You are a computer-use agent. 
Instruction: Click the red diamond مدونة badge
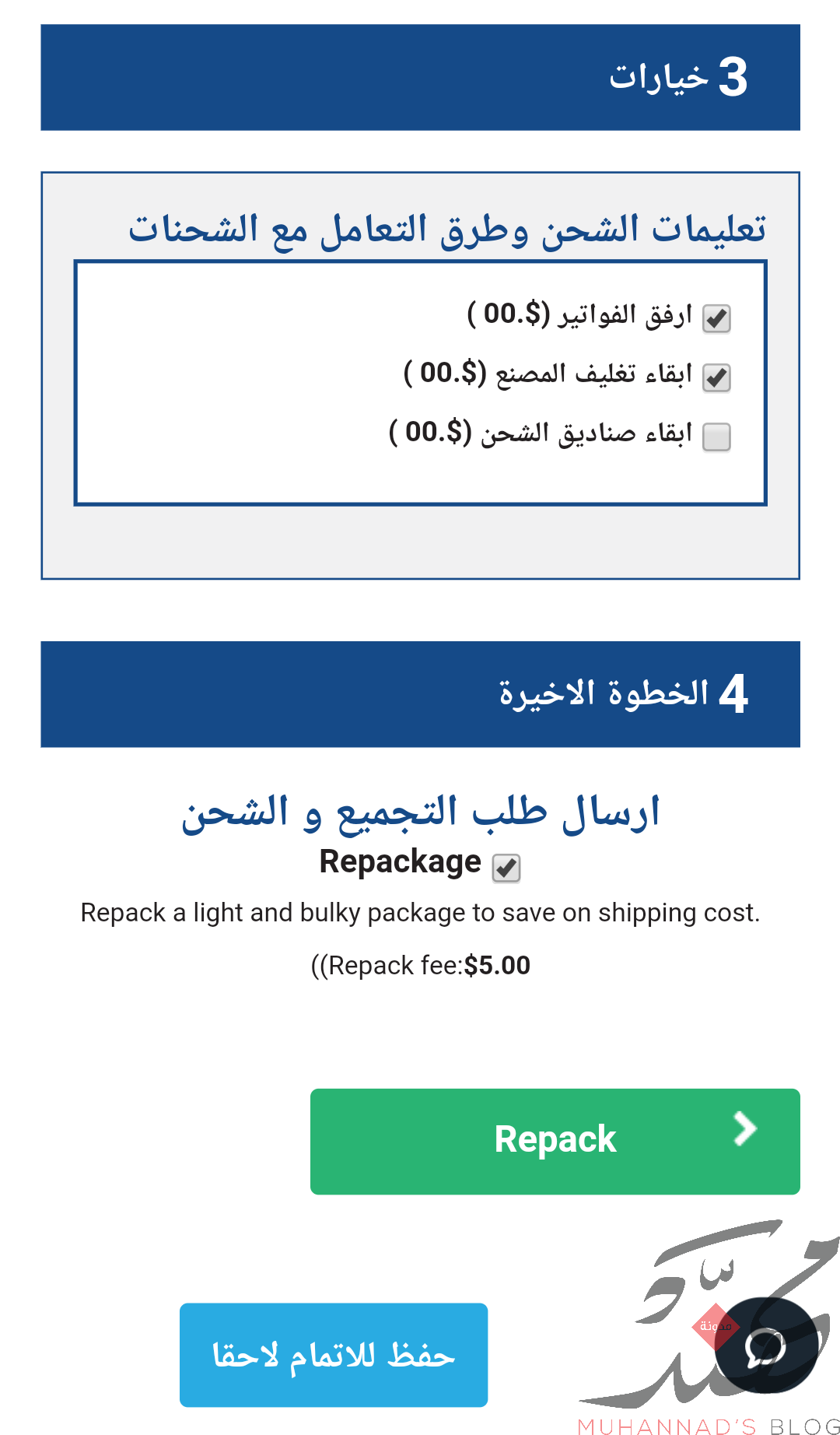tap(715, 1326)
